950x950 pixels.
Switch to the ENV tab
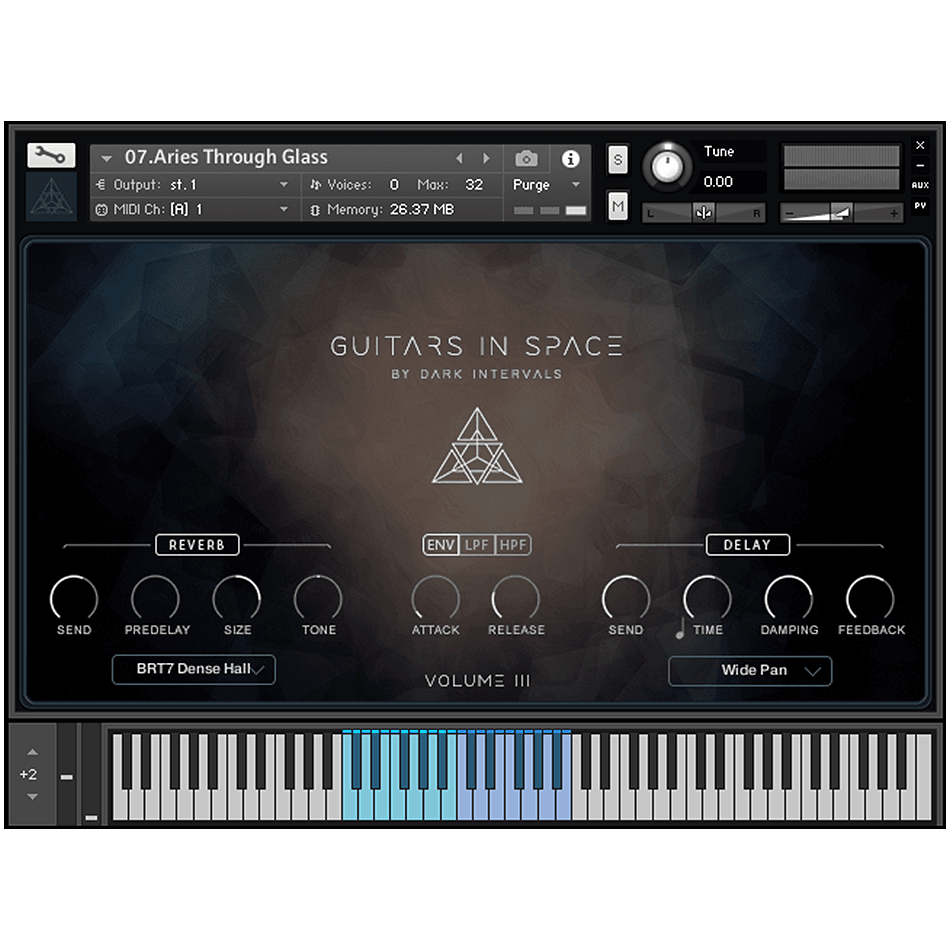440,545
